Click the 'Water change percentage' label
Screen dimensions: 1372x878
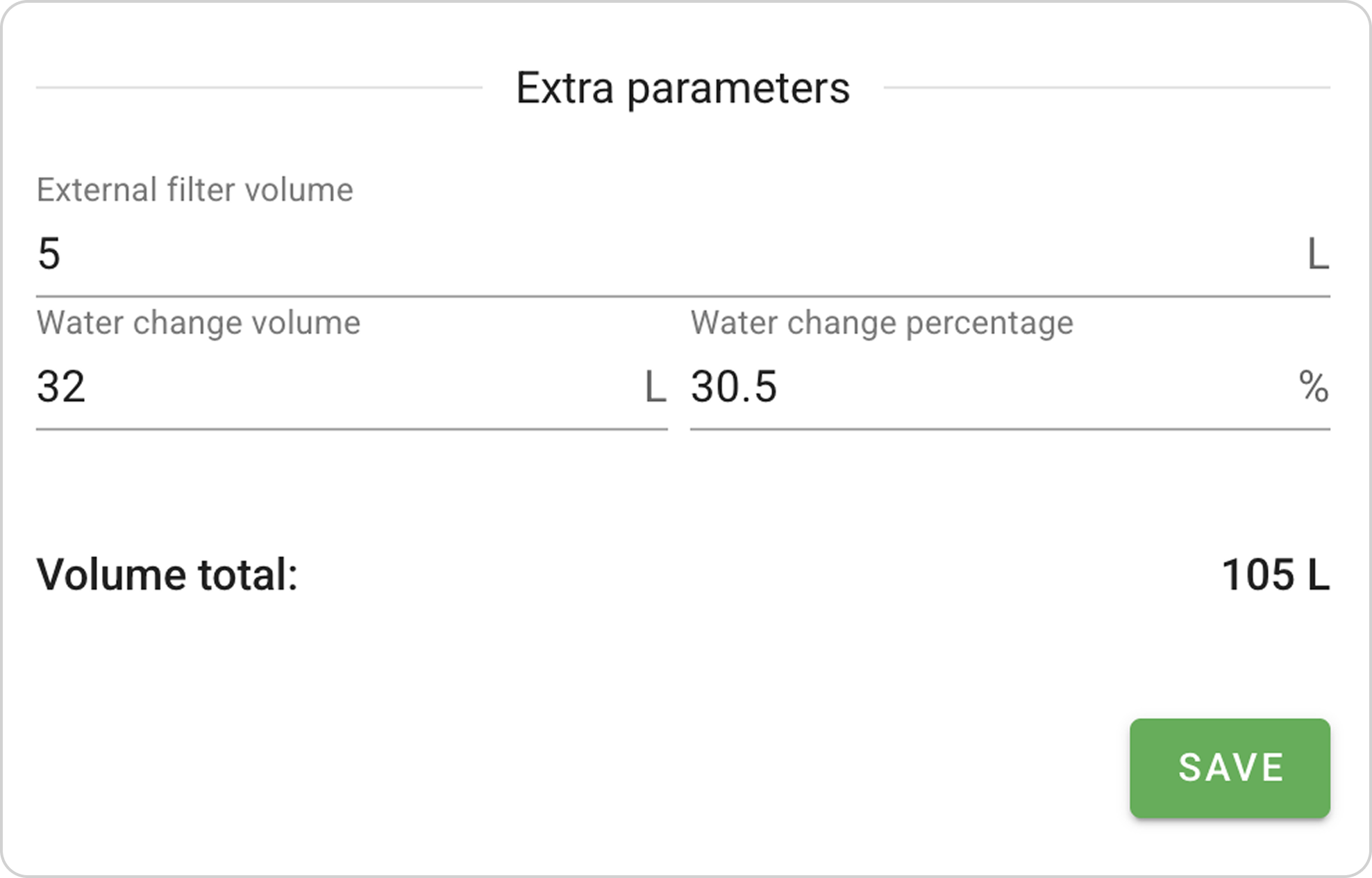[x=882, y=322]
